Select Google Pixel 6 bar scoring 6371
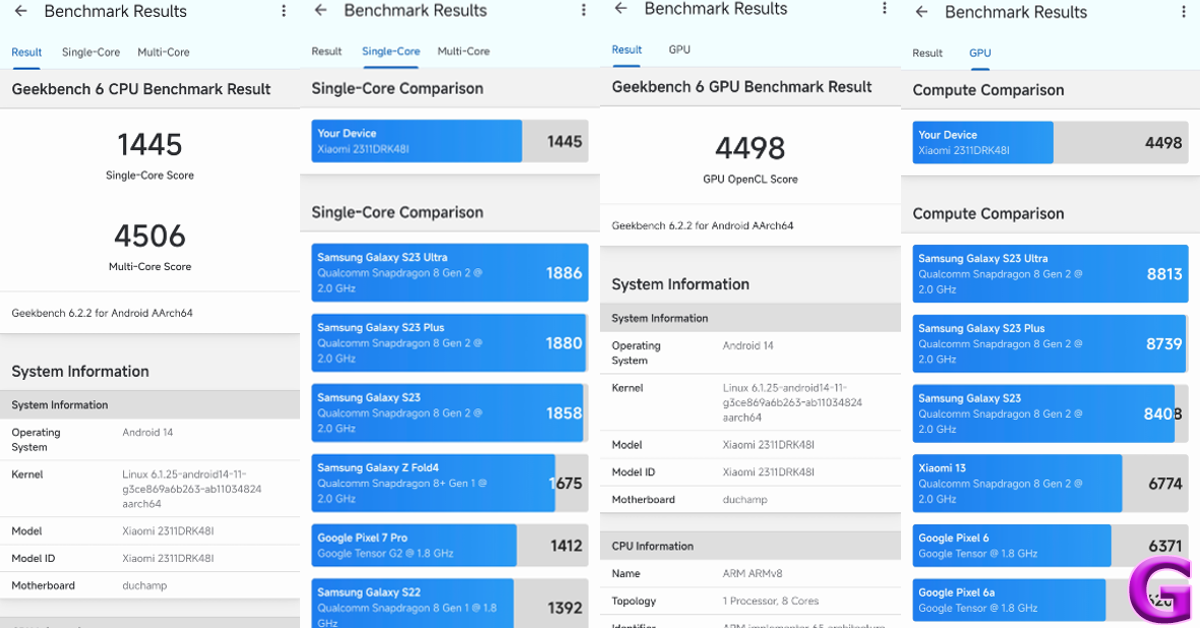The image size is (1200, 628). pyautogui.click(x=1050, y=545)
